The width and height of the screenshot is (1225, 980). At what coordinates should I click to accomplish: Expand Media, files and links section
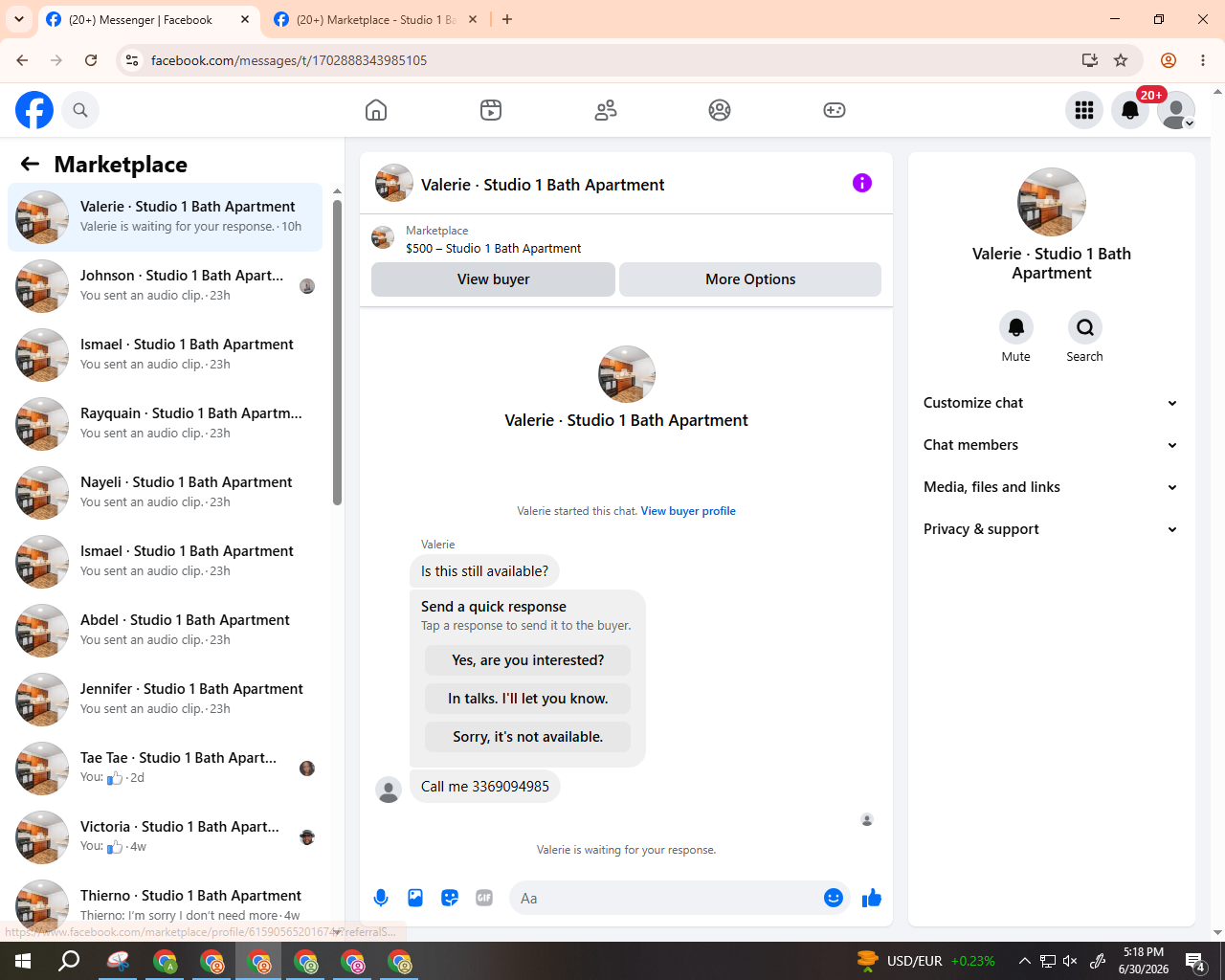1051,487
